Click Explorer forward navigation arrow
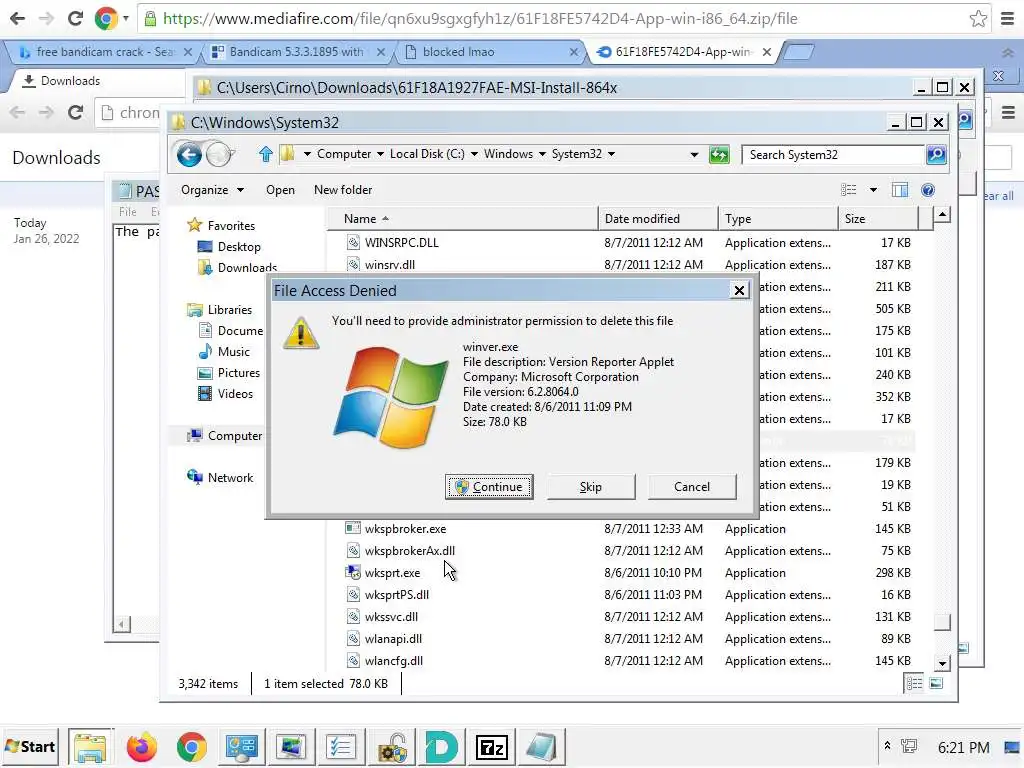The width and height of the screenshot is (1024, 768). [x=219, y=155]
